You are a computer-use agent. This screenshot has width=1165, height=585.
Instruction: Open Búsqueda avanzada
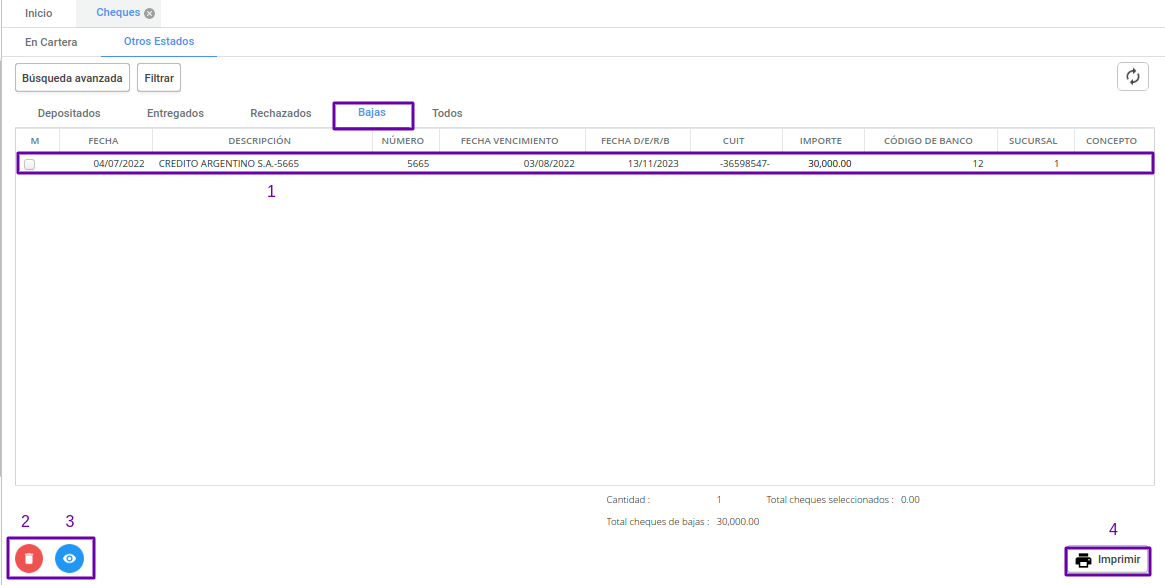[73, 77]
